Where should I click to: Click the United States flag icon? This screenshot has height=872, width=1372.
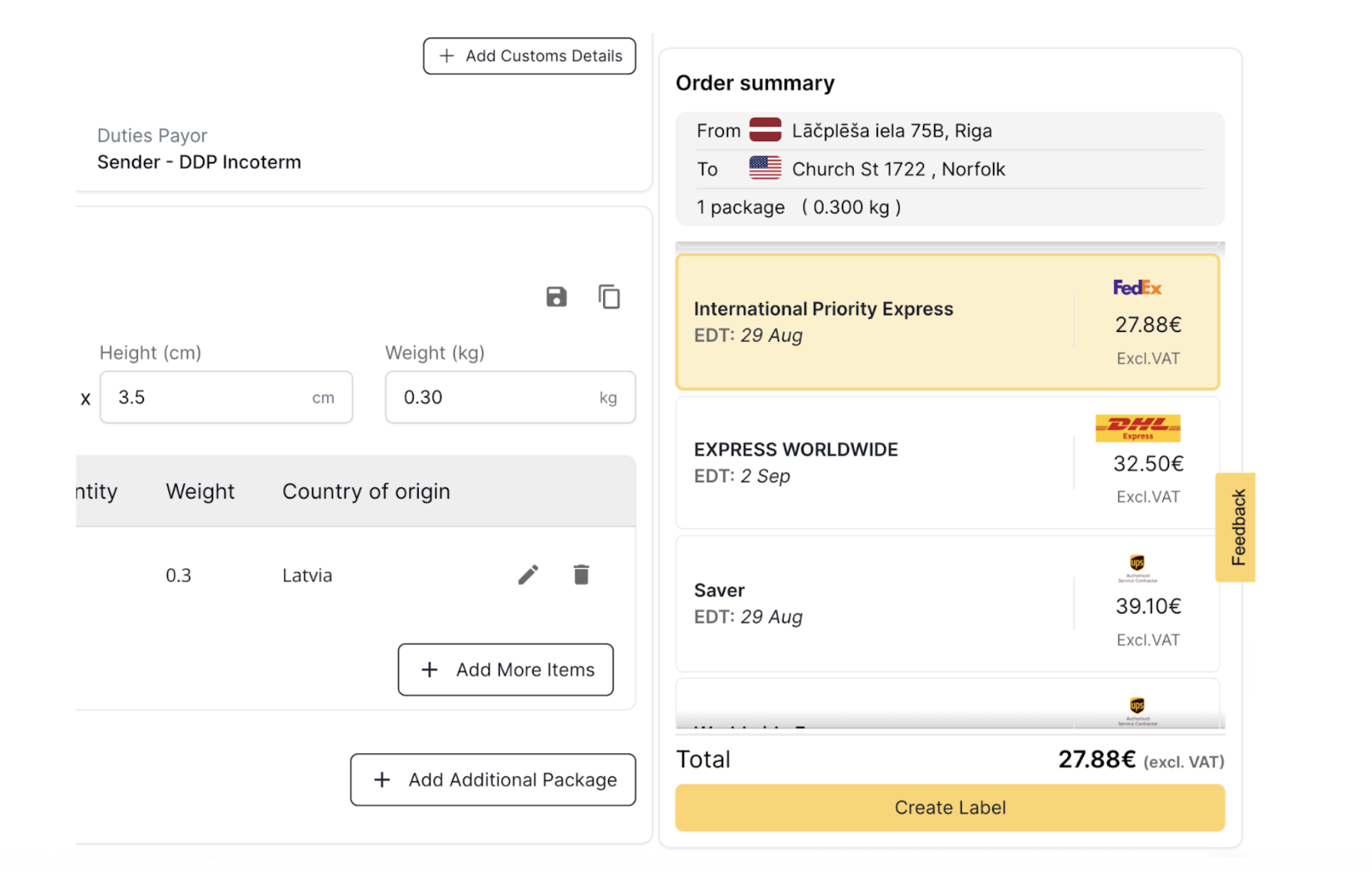point(764,168)
